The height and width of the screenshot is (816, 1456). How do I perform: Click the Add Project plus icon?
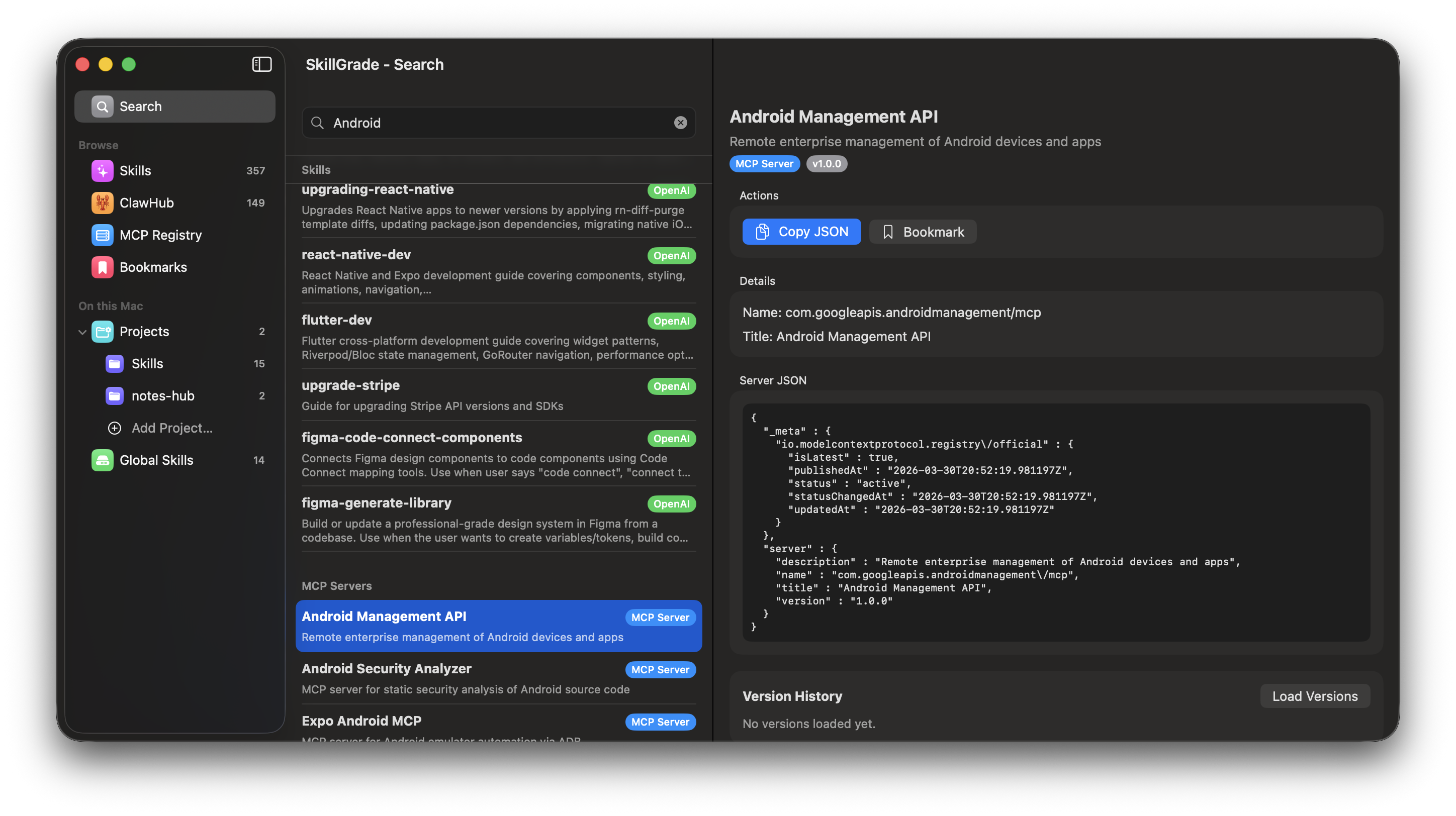tap(114, 428)
